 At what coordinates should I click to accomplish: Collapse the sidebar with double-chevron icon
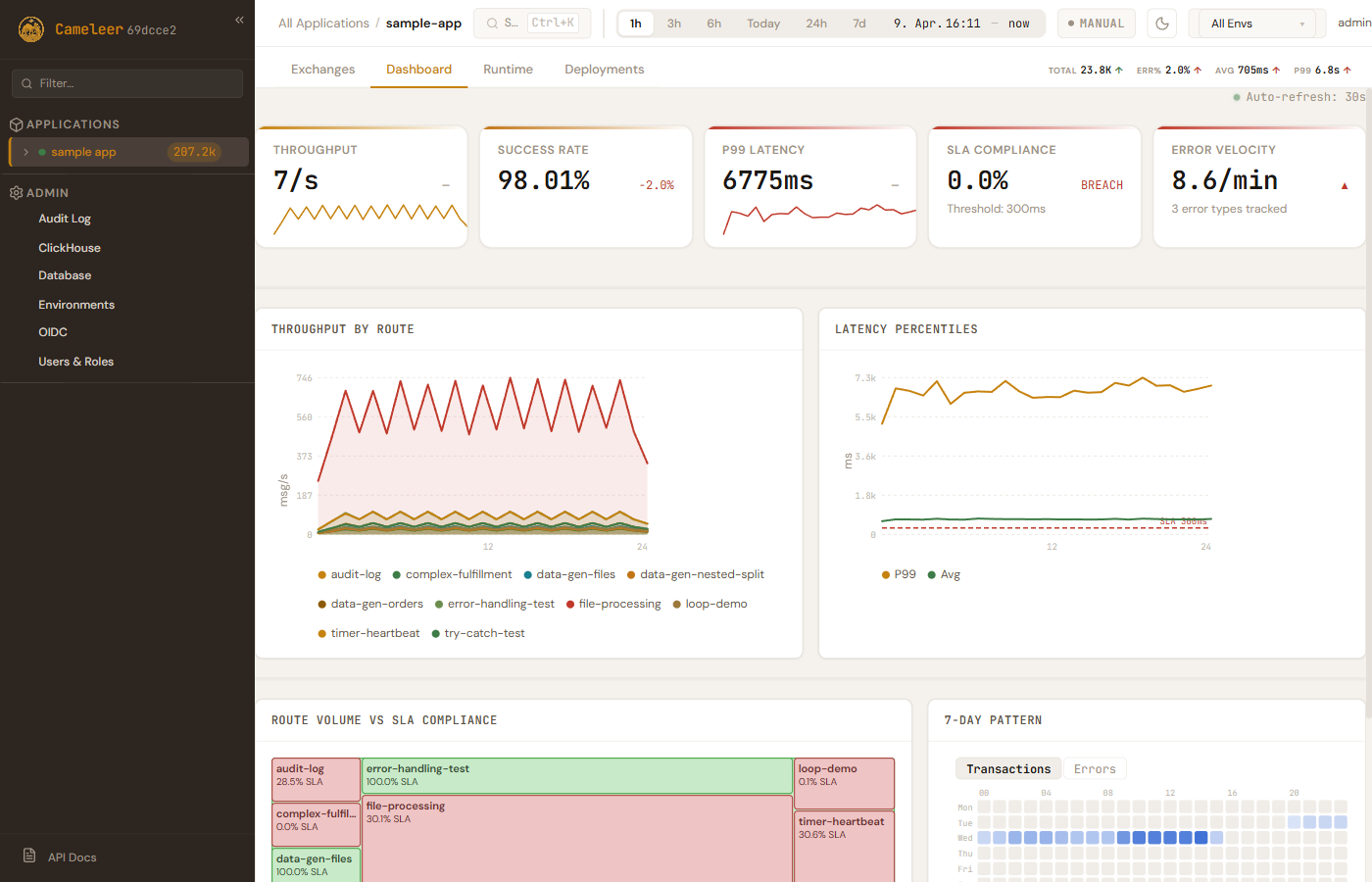pyautogui.click(x=239, y=20)
